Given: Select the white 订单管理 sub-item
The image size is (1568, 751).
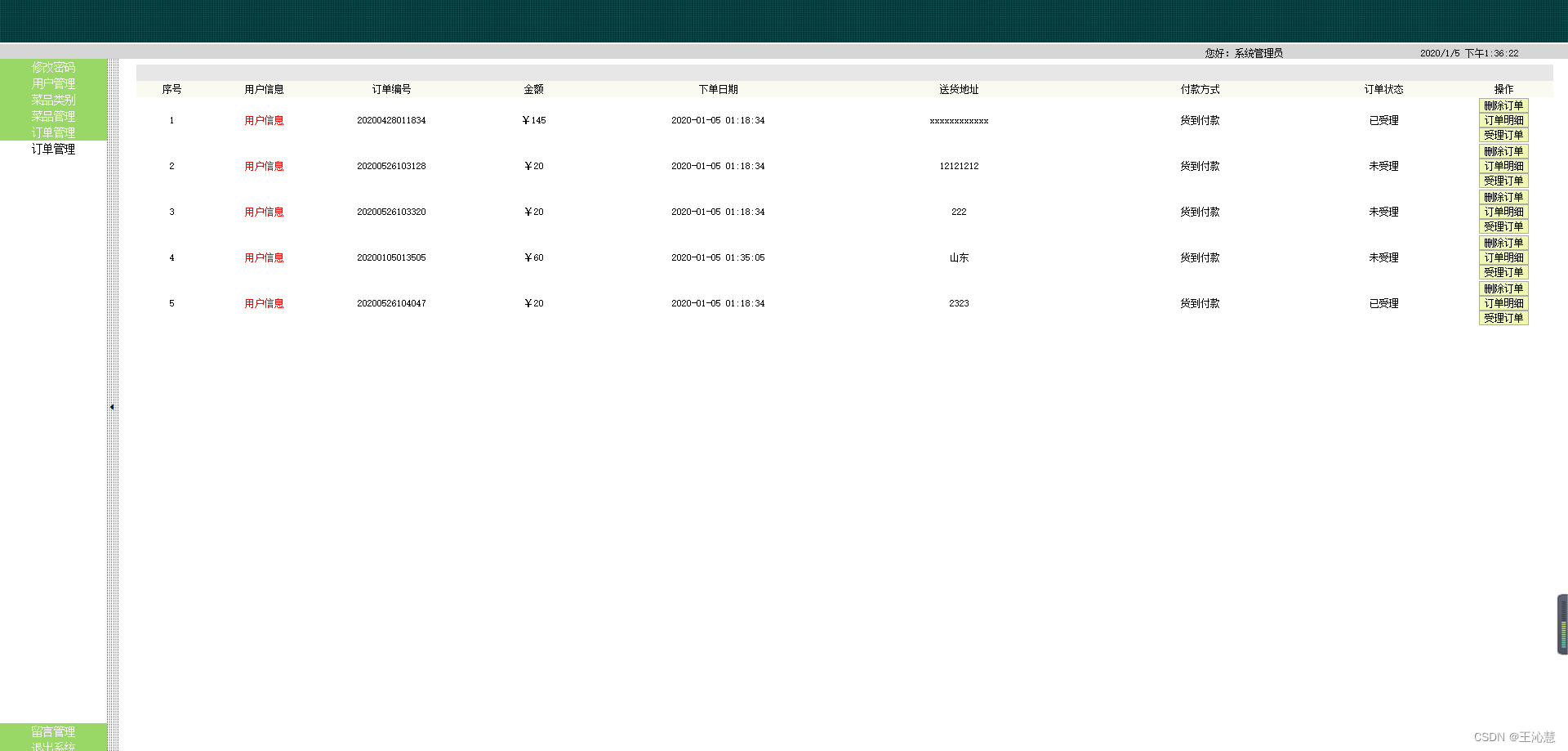Looking at the screenshot, I should tap(53, 149).
